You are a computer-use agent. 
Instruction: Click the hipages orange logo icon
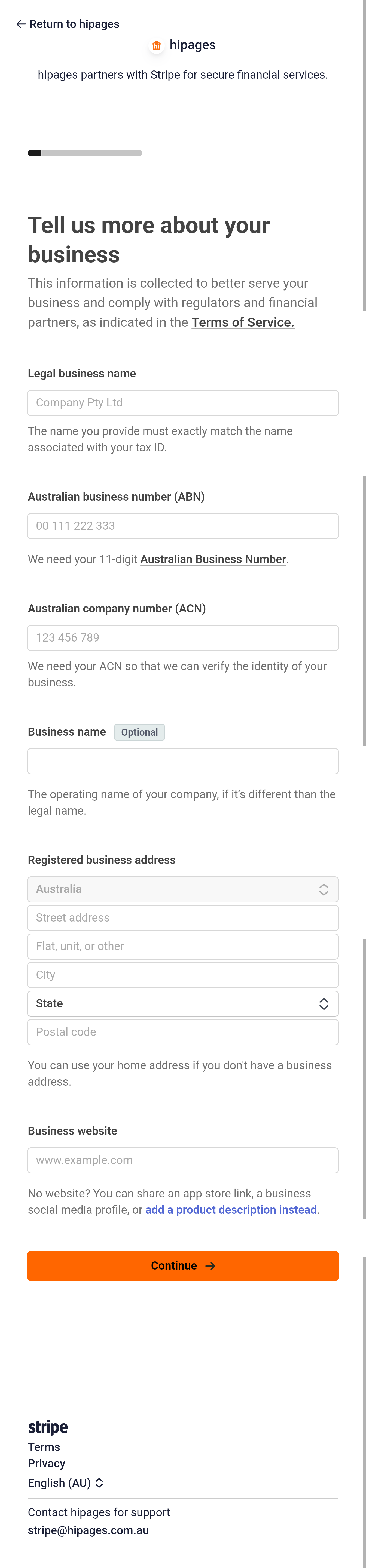click(157, 46)
